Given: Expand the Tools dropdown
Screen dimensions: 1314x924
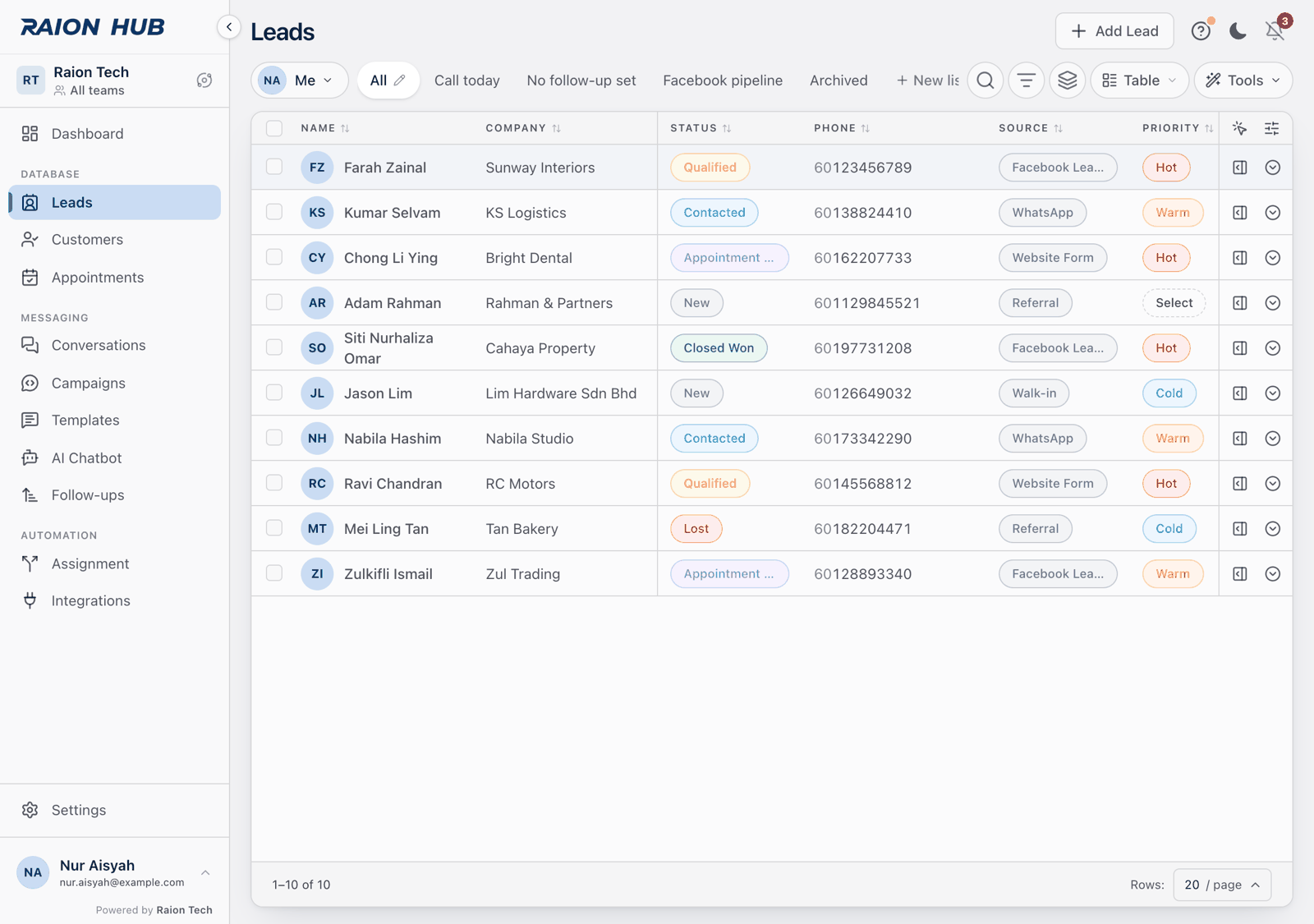Looking at the screenshot, I should pyautogui.click(x=1243, y=80).
